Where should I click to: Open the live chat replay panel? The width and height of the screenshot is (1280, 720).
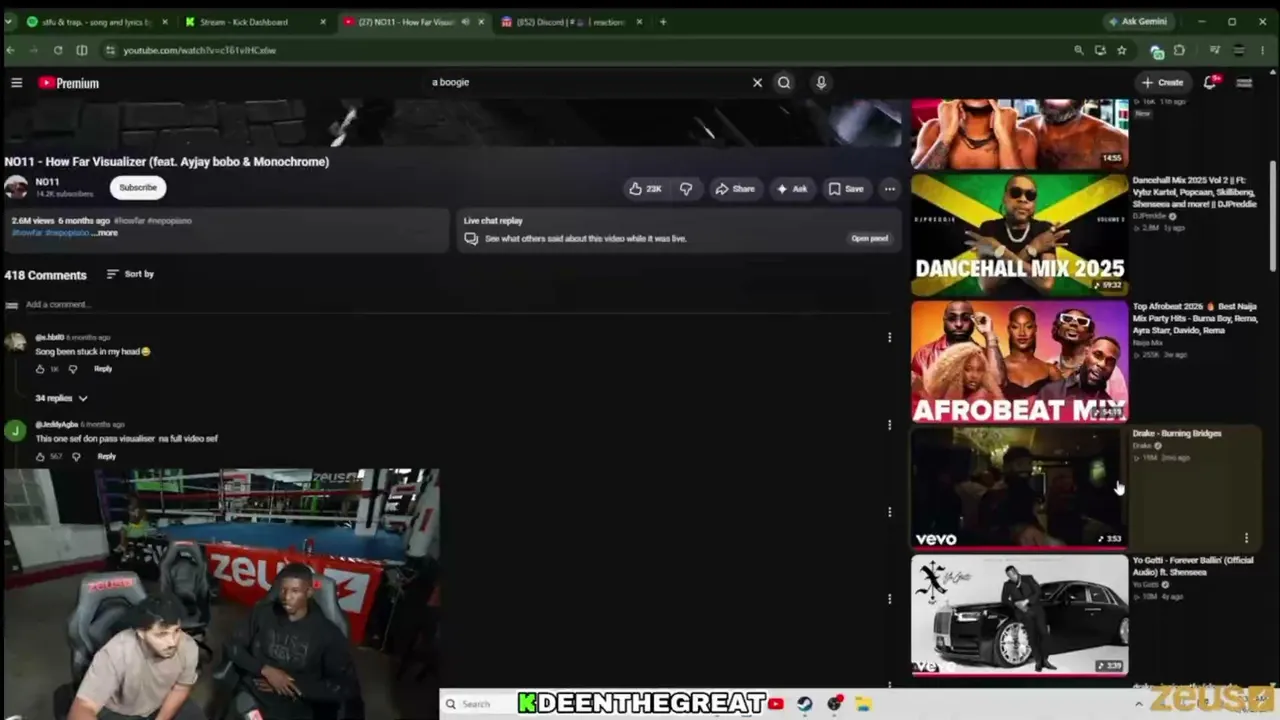869,239
